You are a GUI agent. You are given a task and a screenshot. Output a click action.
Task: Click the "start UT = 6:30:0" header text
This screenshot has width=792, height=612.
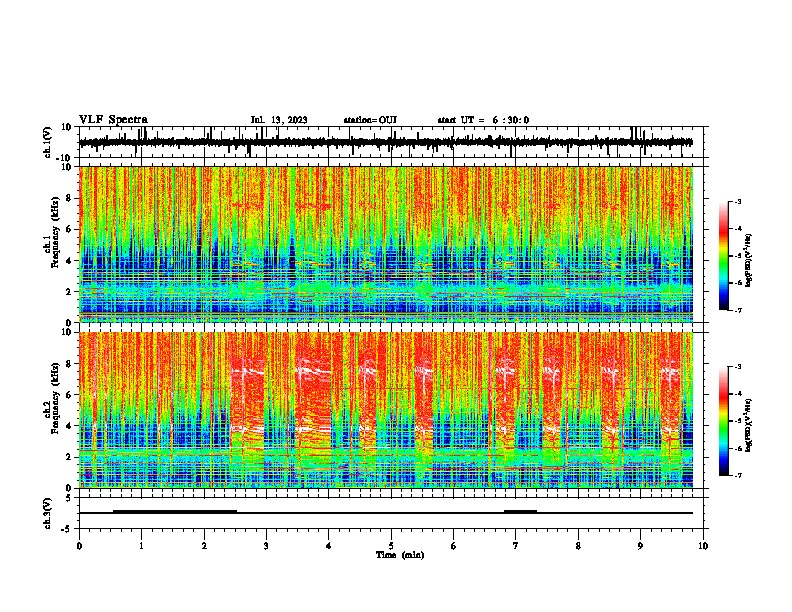[483, 120]
